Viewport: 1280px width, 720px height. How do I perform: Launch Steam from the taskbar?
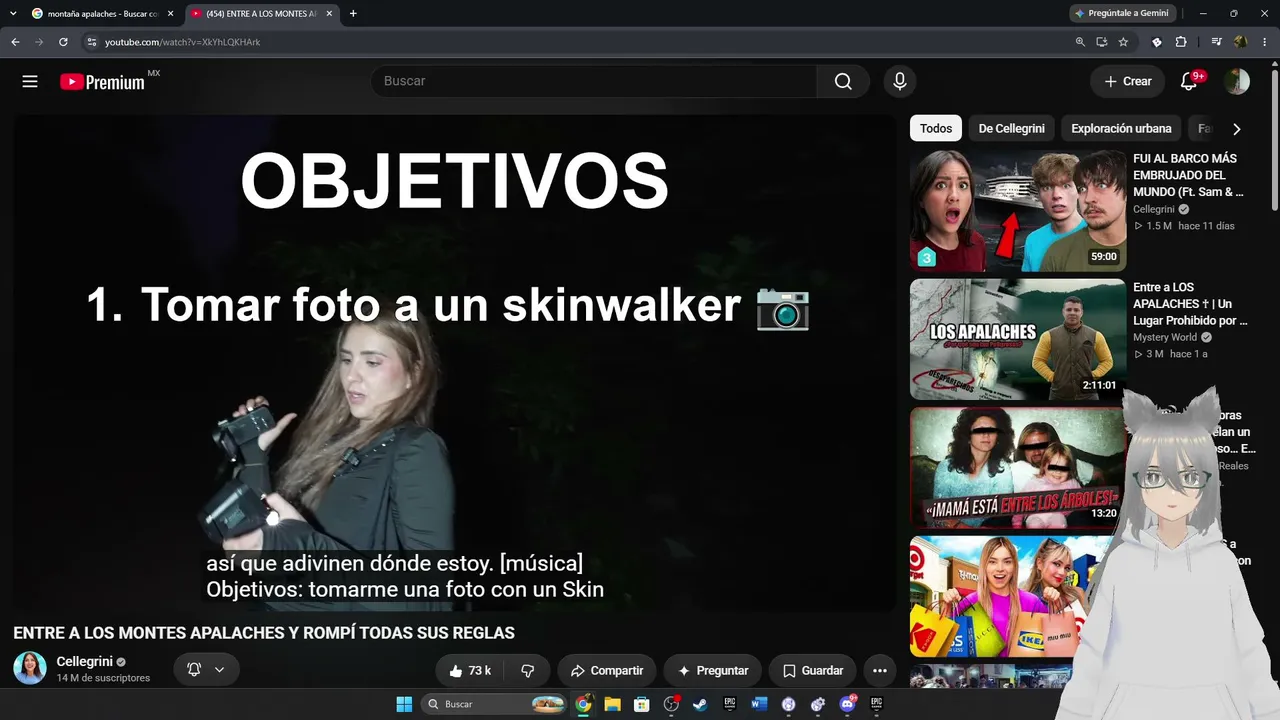click(x=700, y=704)
